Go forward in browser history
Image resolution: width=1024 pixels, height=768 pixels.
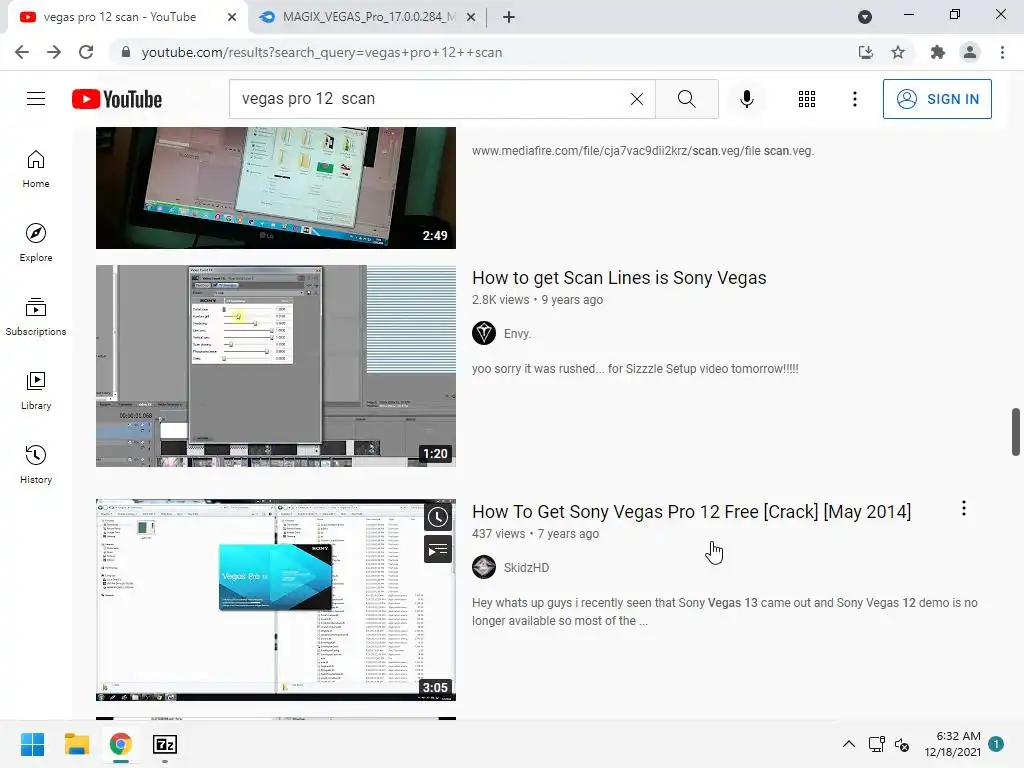point(54,52)
